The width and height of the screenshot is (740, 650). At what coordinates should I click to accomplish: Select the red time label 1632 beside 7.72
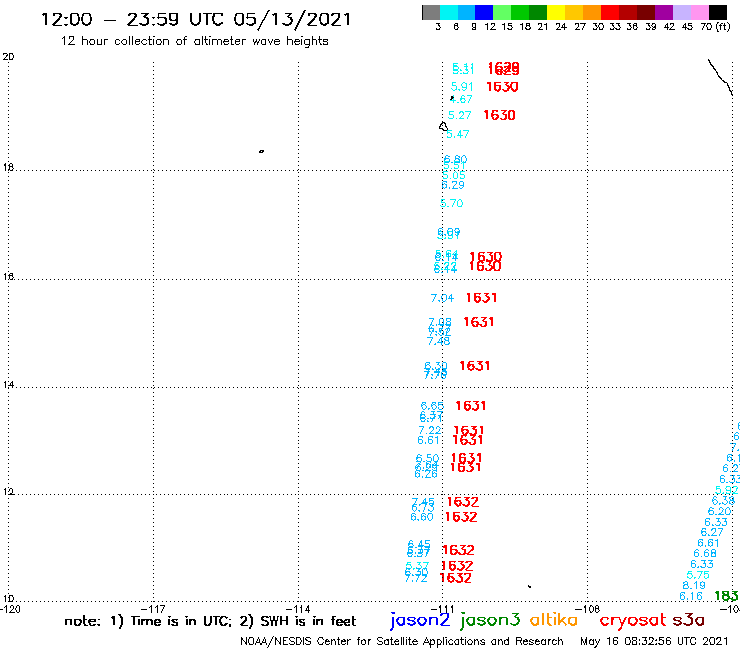(455, 578)
